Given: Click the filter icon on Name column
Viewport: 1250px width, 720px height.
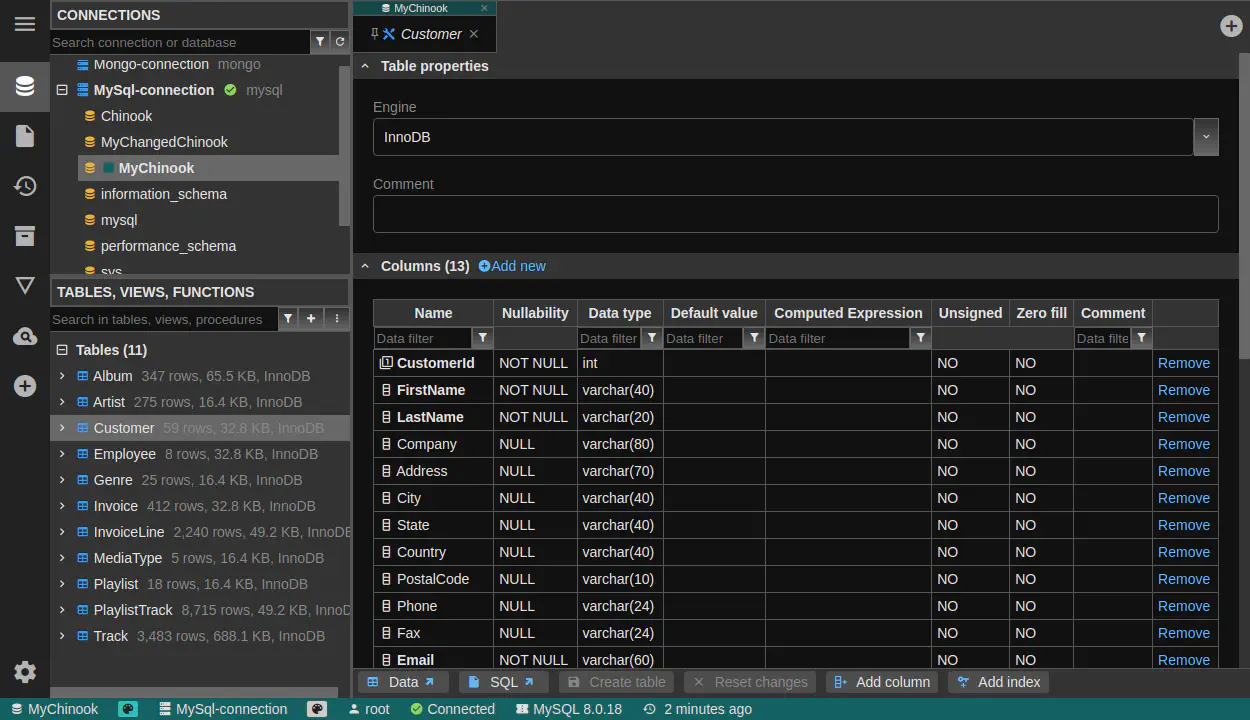Looking at the screenshot, I should click(x=483, y=338).
